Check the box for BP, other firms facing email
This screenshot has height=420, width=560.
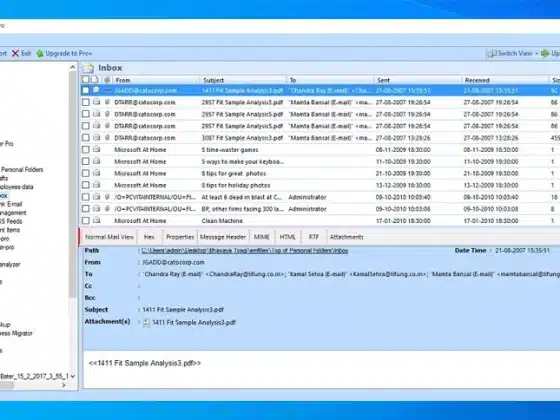coord(86,209)
